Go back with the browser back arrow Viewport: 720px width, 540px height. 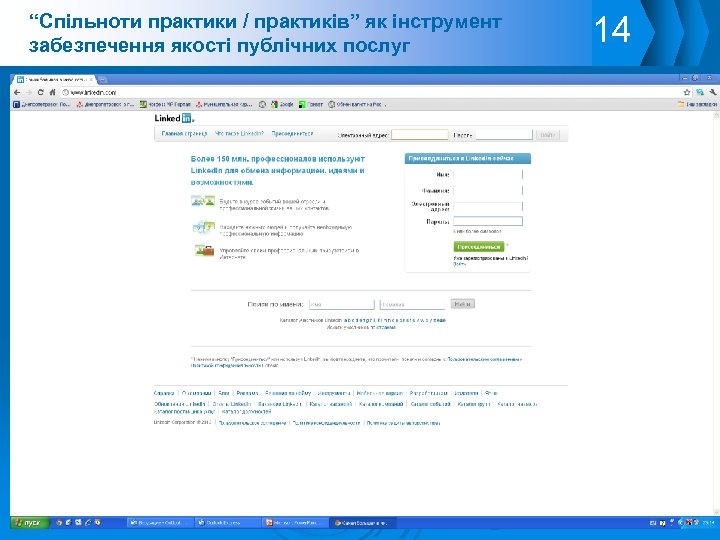17,92
